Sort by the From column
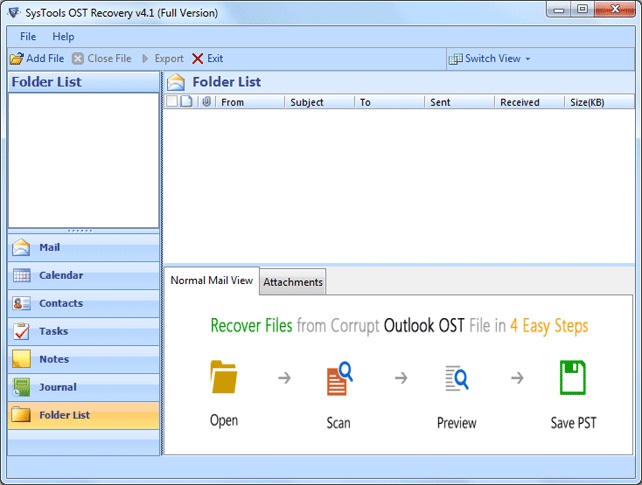 (250, 102)
